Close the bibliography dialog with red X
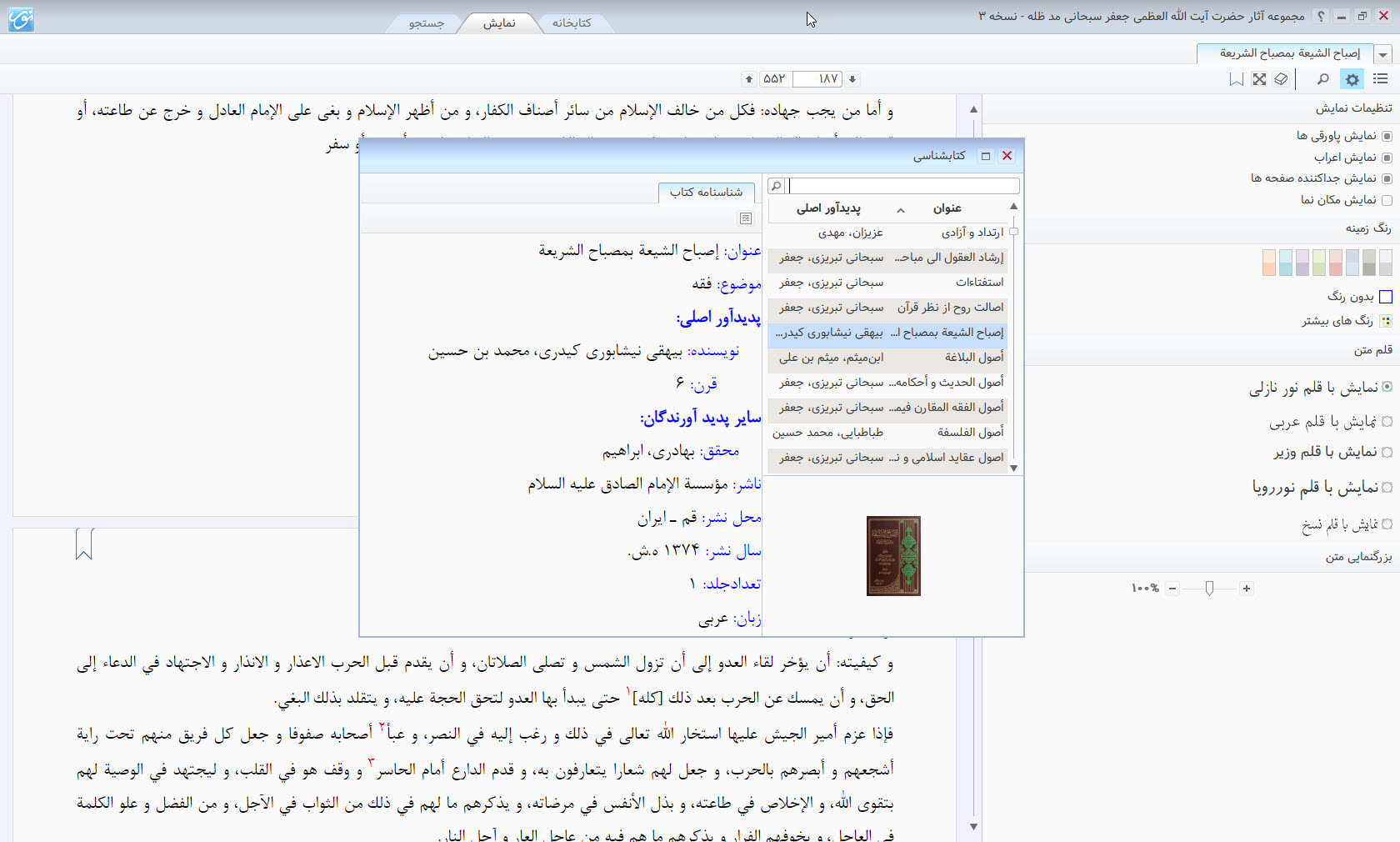The image size is (1400, 842). coord(1007,156)
